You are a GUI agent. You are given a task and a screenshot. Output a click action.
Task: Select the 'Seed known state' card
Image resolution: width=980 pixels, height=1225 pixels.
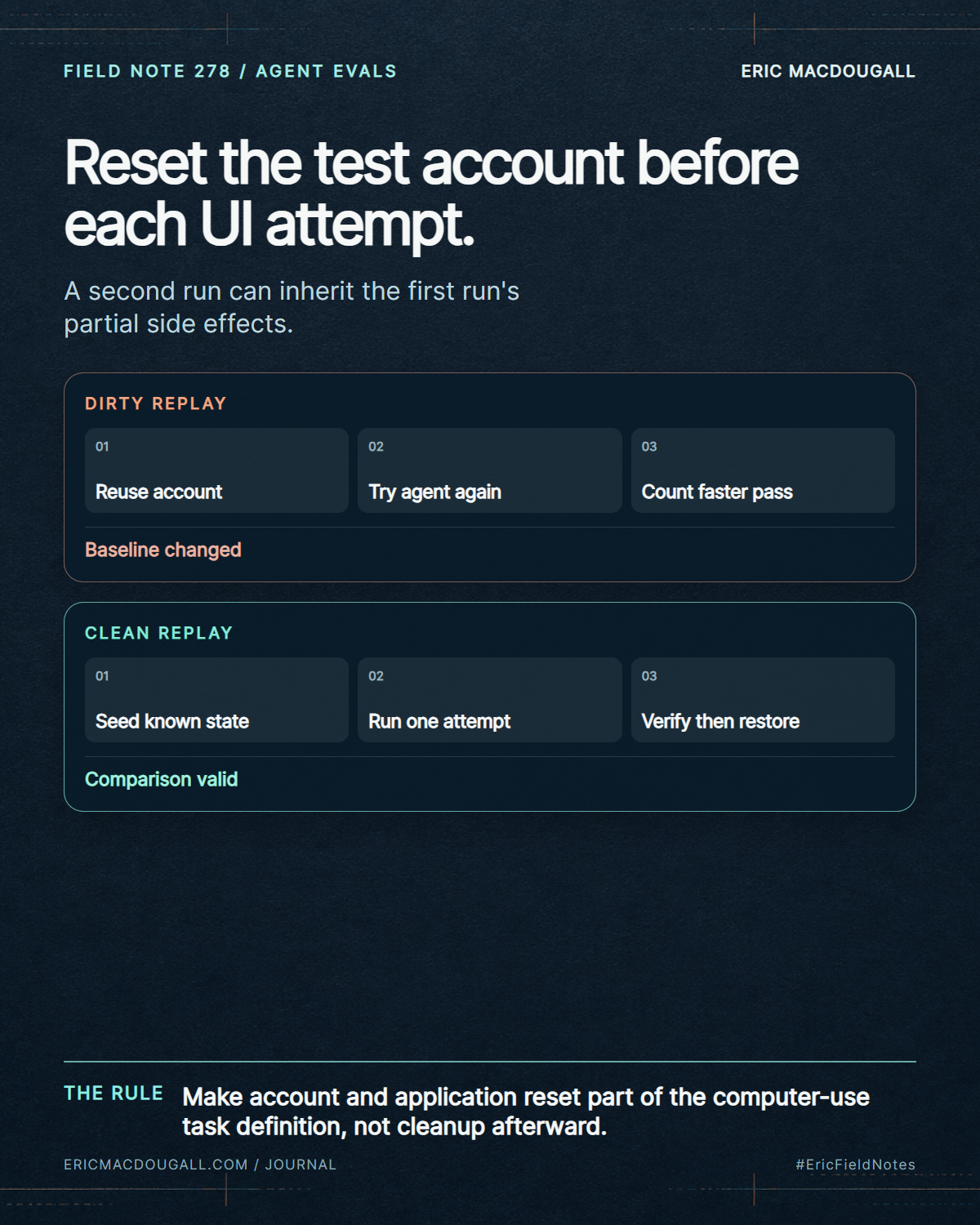point(216,700)
